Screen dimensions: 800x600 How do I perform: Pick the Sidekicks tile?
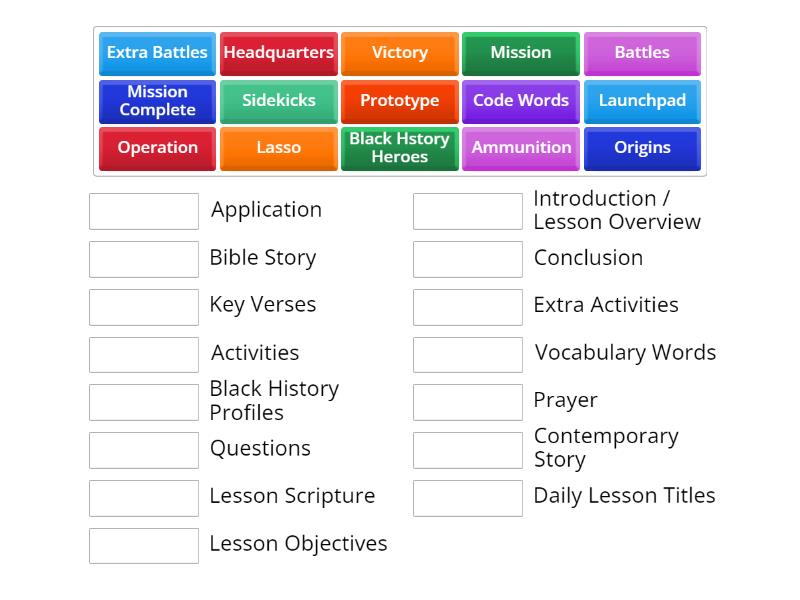click(x=278, y=101)
